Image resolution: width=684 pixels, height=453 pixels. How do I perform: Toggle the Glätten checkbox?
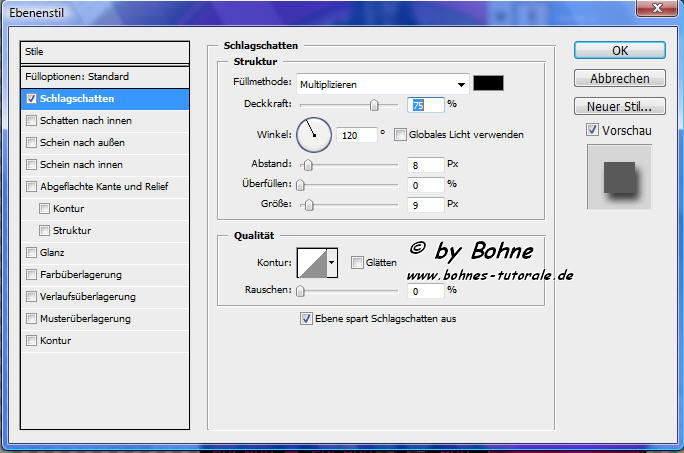point(357,262)
